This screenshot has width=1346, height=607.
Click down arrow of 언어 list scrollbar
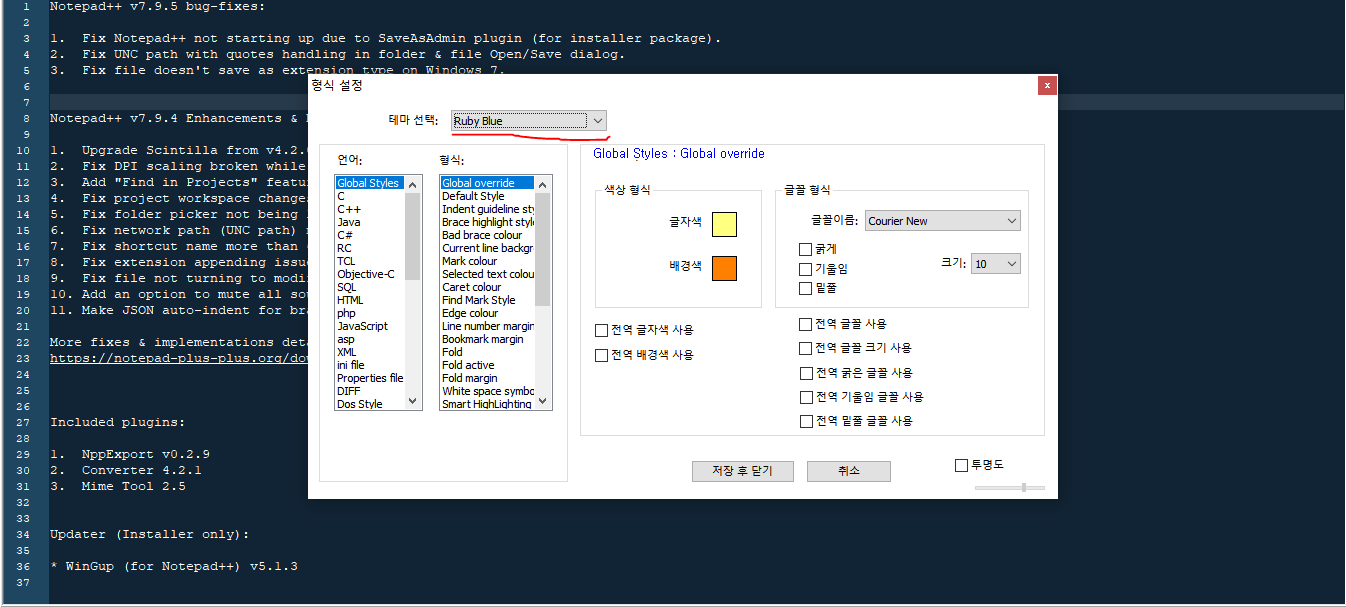click(413, 401)
